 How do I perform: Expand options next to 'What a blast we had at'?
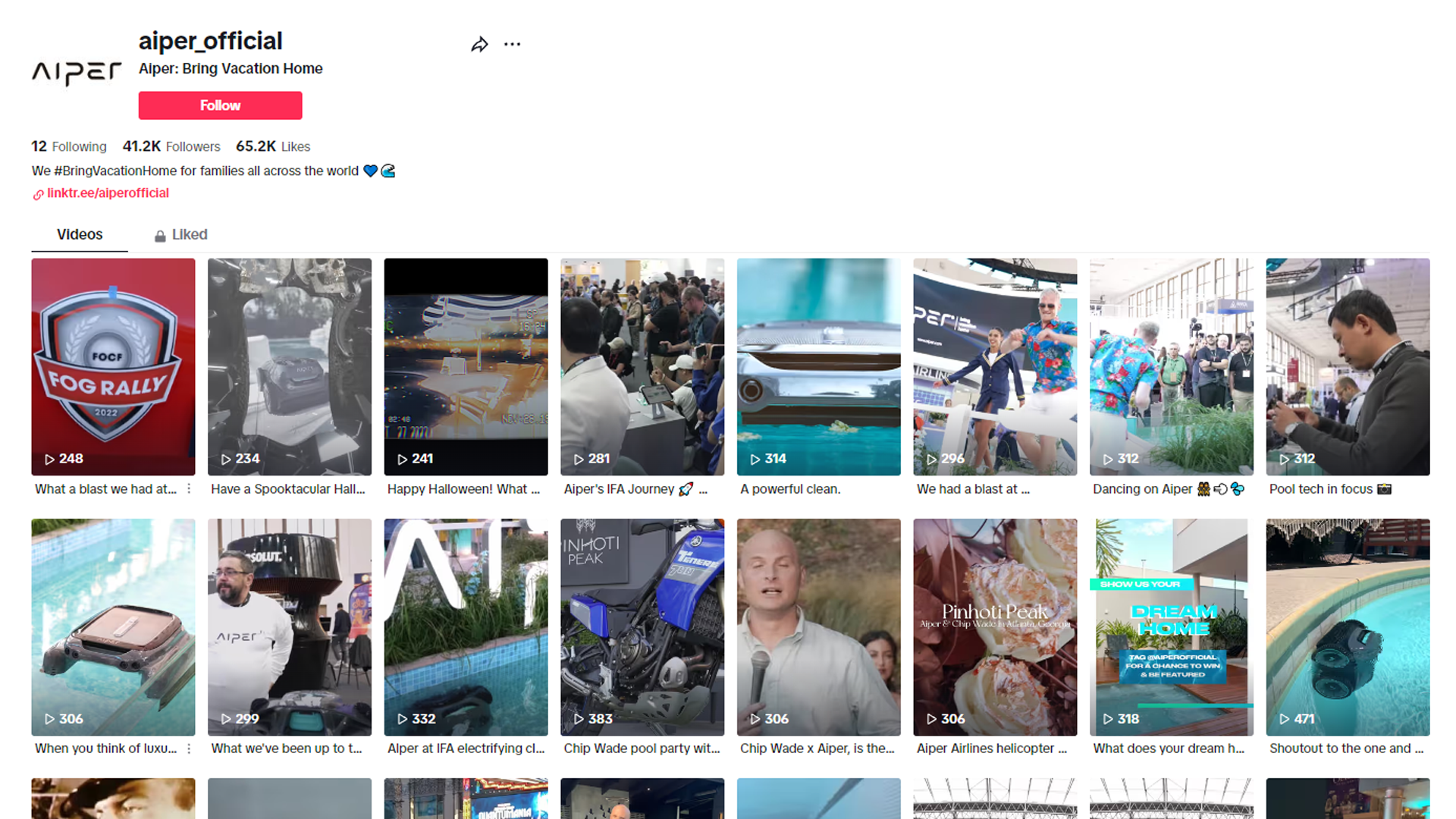pyautogui.click(x=189, y=489)
